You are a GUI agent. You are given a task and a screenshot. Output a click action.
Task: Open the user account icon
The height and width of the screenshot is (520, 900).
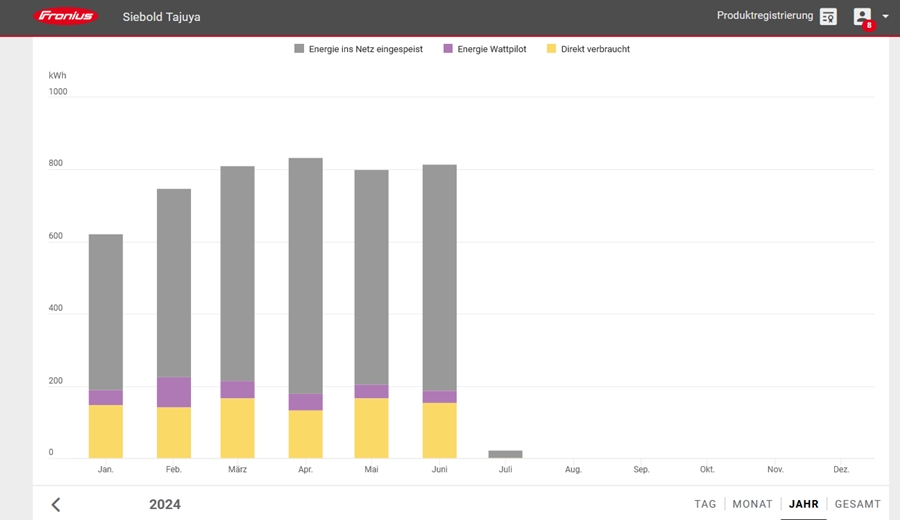(861, 16)
